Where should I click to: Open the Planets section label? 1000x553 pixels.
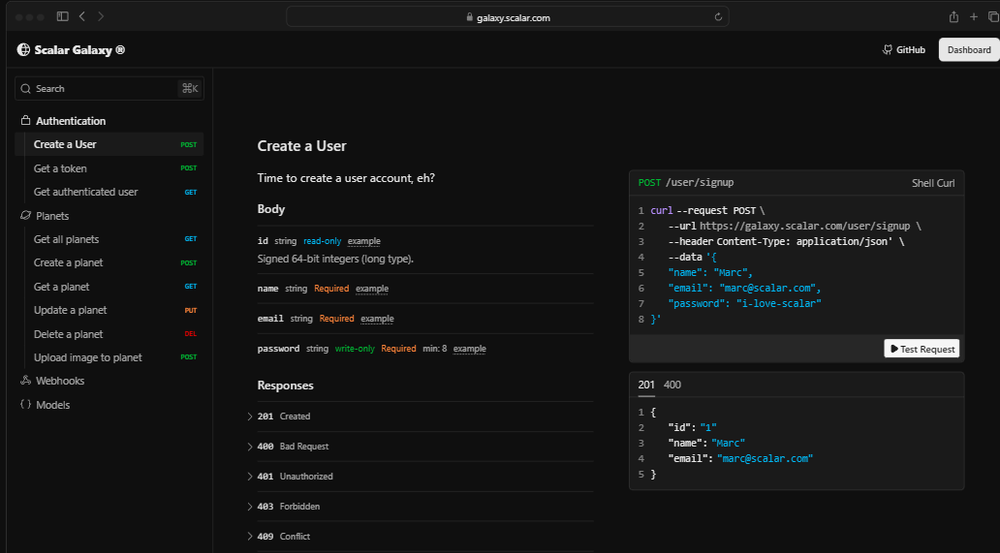pyautogui.click(x=52, y=216)
